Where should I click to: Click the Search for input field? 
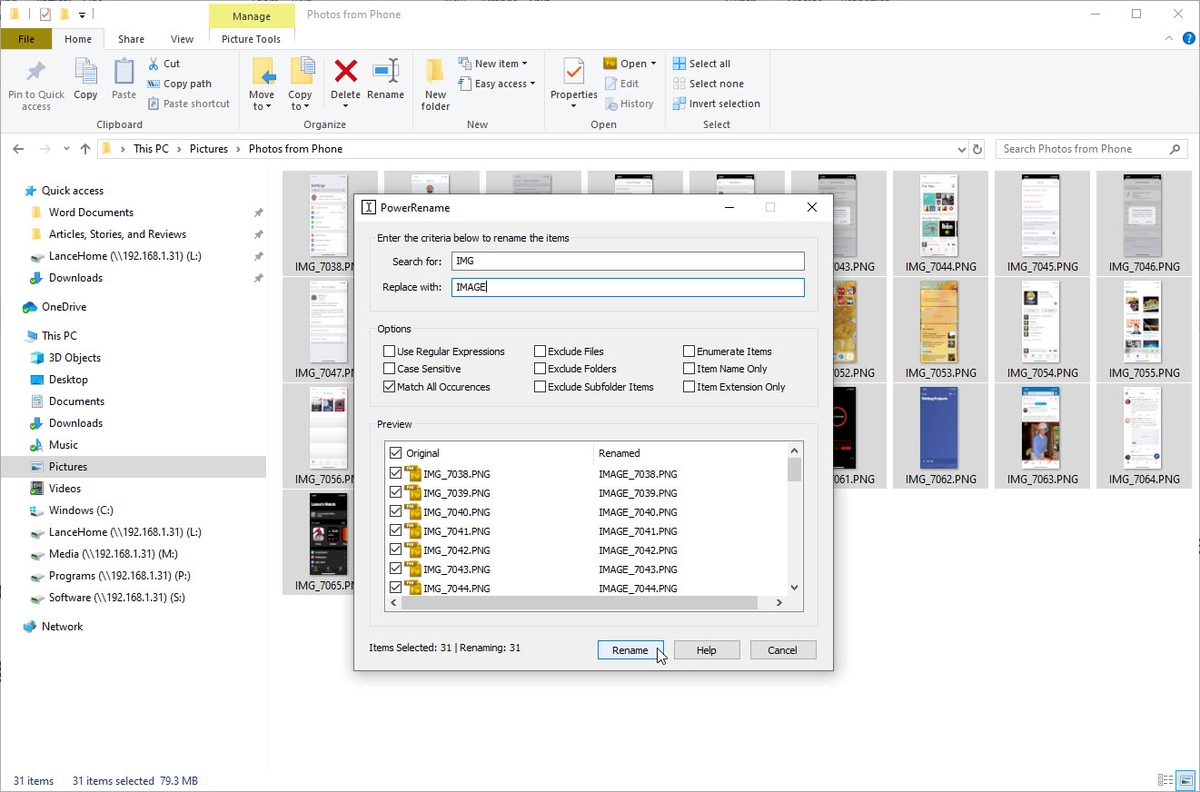tap(627, 261)
